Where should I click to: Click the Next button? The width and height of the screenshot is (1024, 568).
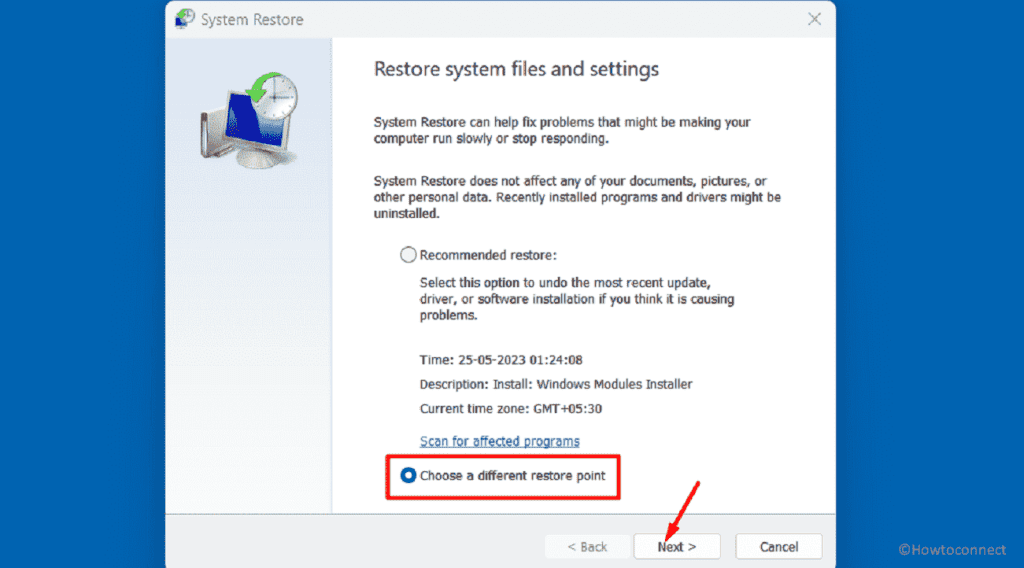[x=677, y=546]
